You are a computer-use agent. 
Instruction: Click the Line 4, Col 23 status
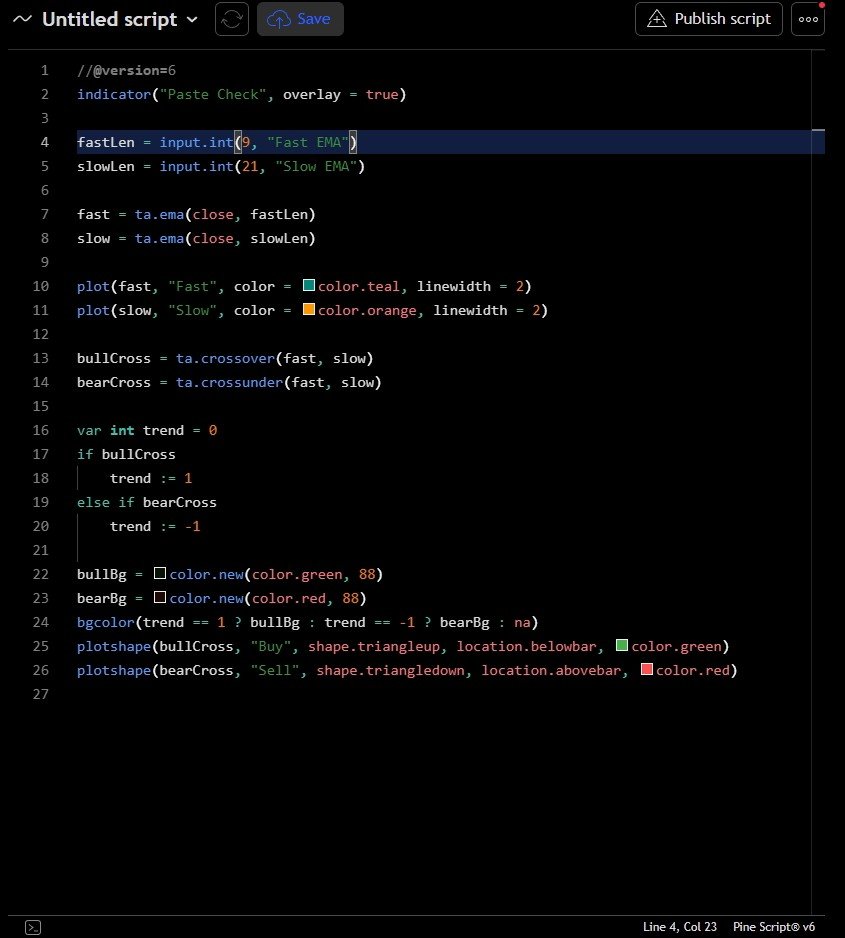(679, 927)
